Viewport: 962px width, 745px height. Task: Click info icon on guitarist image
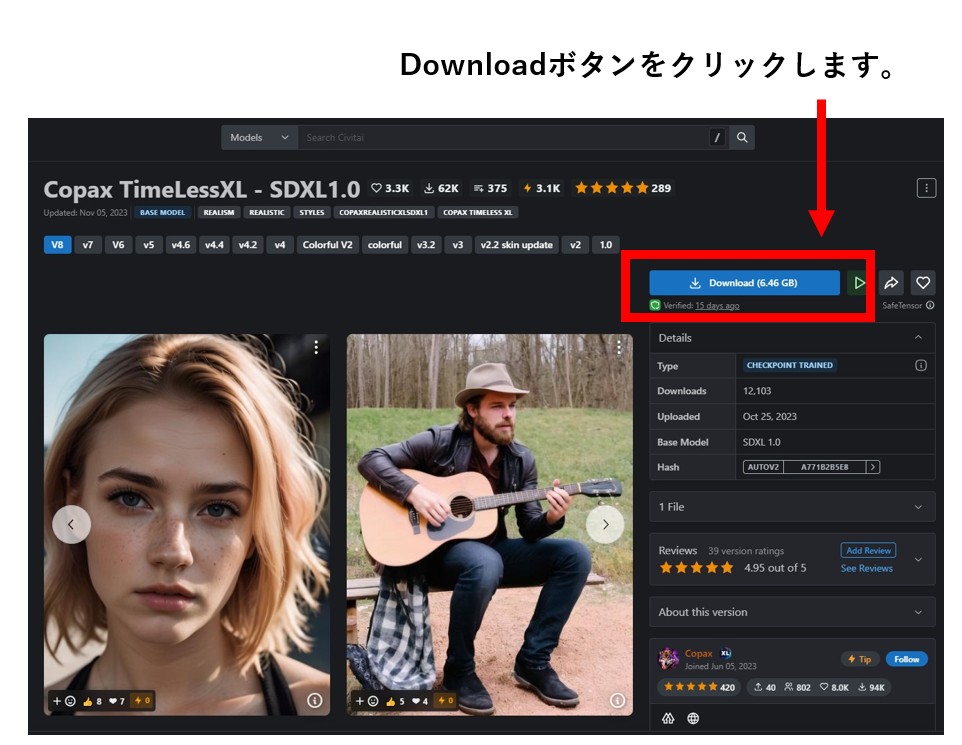(x=617, y=700)
